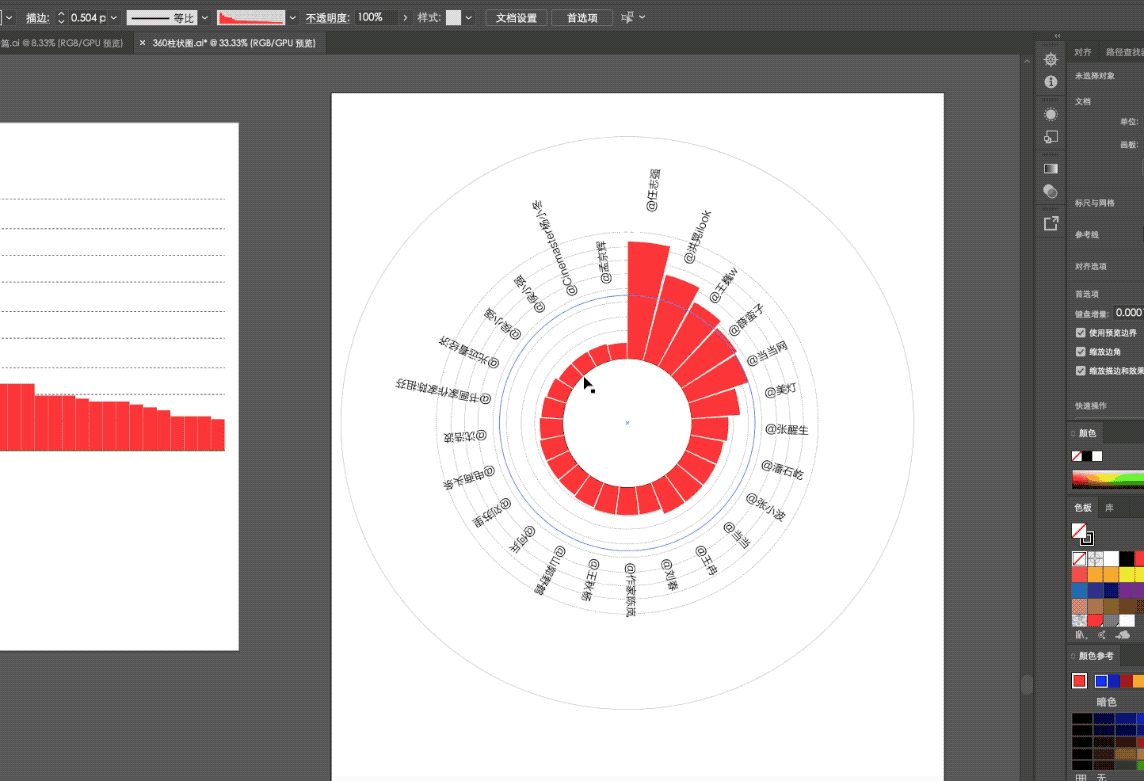Viewport: 1144px width, 781px height.
Task: Pick a color from the Color spectrum bar
Action: [x=1108, y=480]
